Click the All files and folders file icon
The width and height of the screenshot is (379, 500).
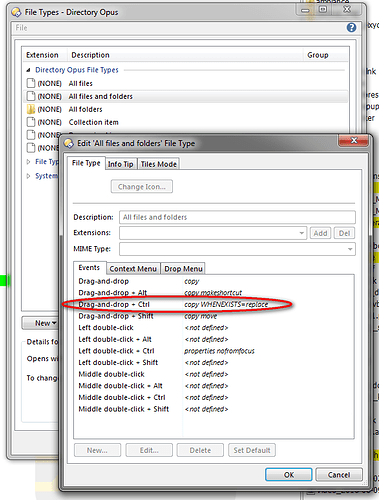tap(31, 96)
